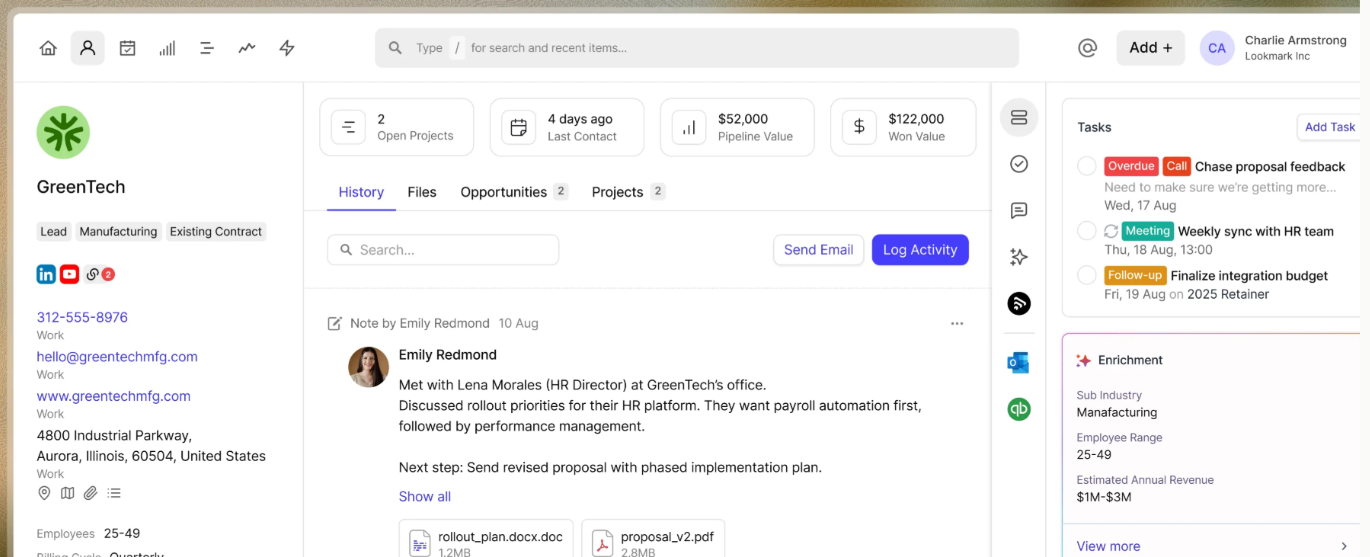The height and width of the screenshot is (557, 1370).
Task: Click the Pipeline Value chart icon
Action: click(688, 127)
